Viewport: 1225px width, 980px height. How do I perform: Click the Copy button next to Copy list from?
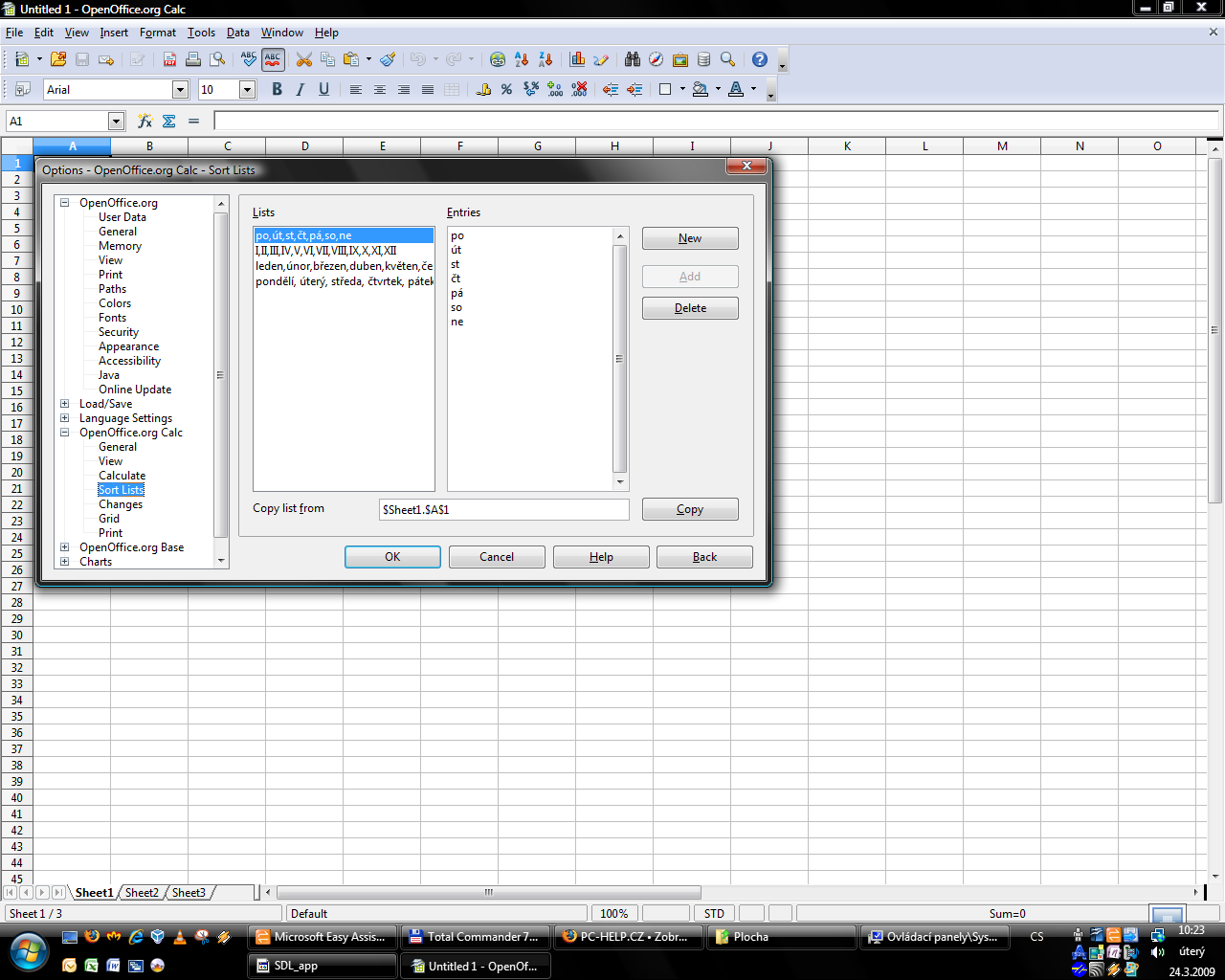[x=689, y=509]
